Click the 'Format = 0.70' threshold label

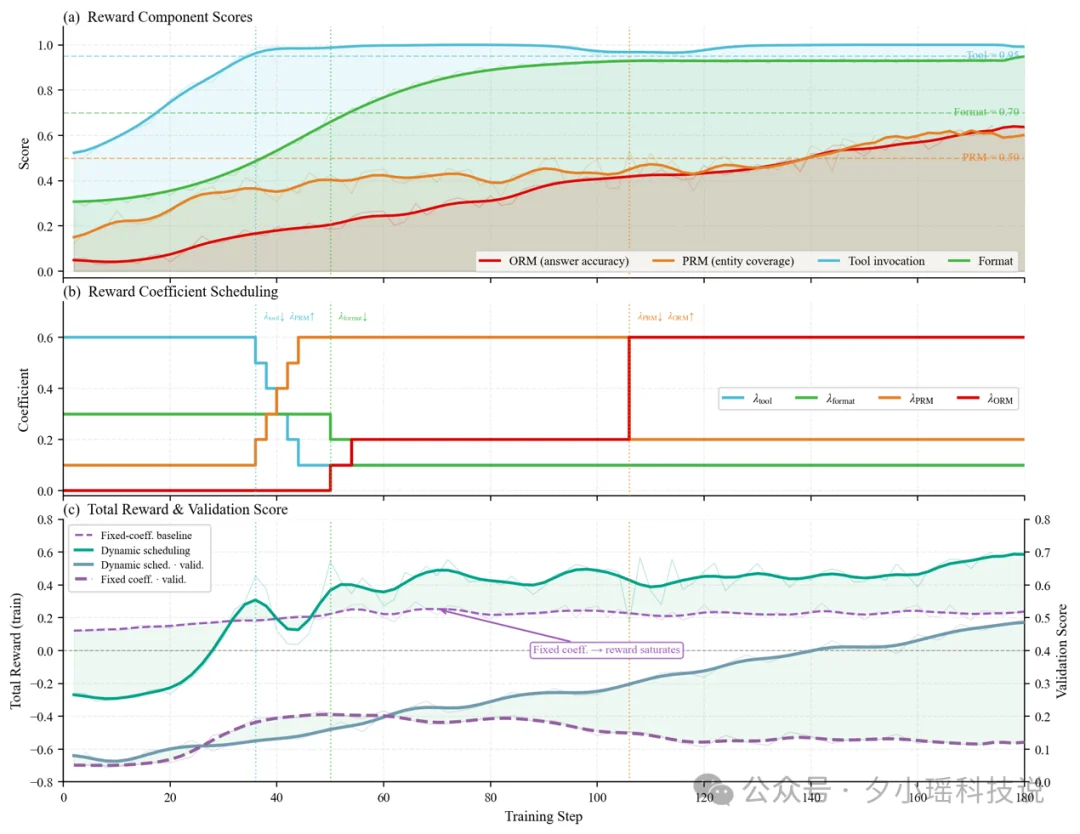[986, 112]
